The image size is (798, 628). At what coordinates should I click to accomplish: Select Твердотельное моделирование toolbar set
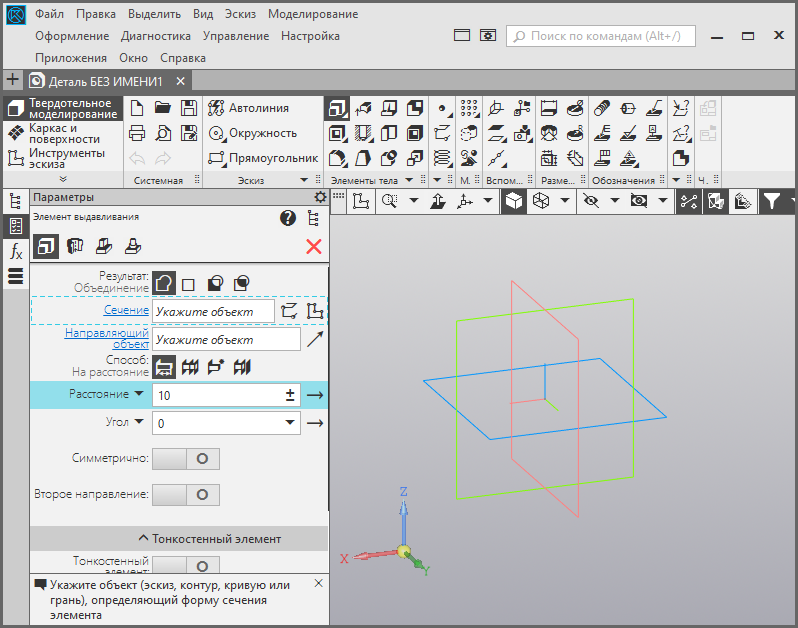pos(64,108)
